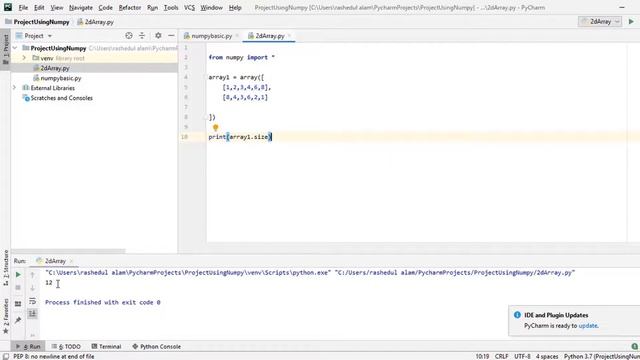
Task: Open the 2dArray run configuration dropdown
Action: click(600, 22)
